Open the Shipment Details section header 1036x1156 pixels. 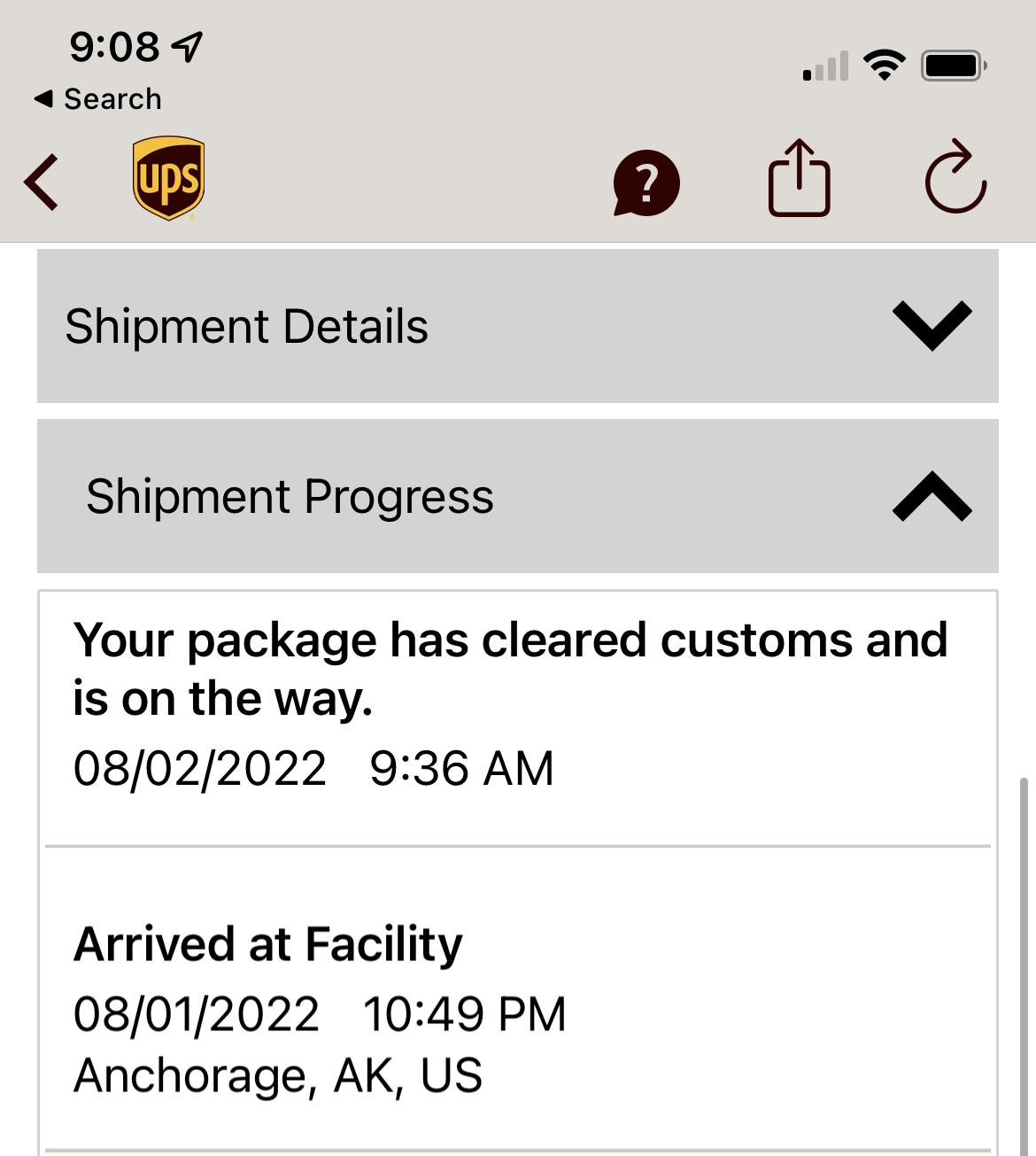[518, 326]
